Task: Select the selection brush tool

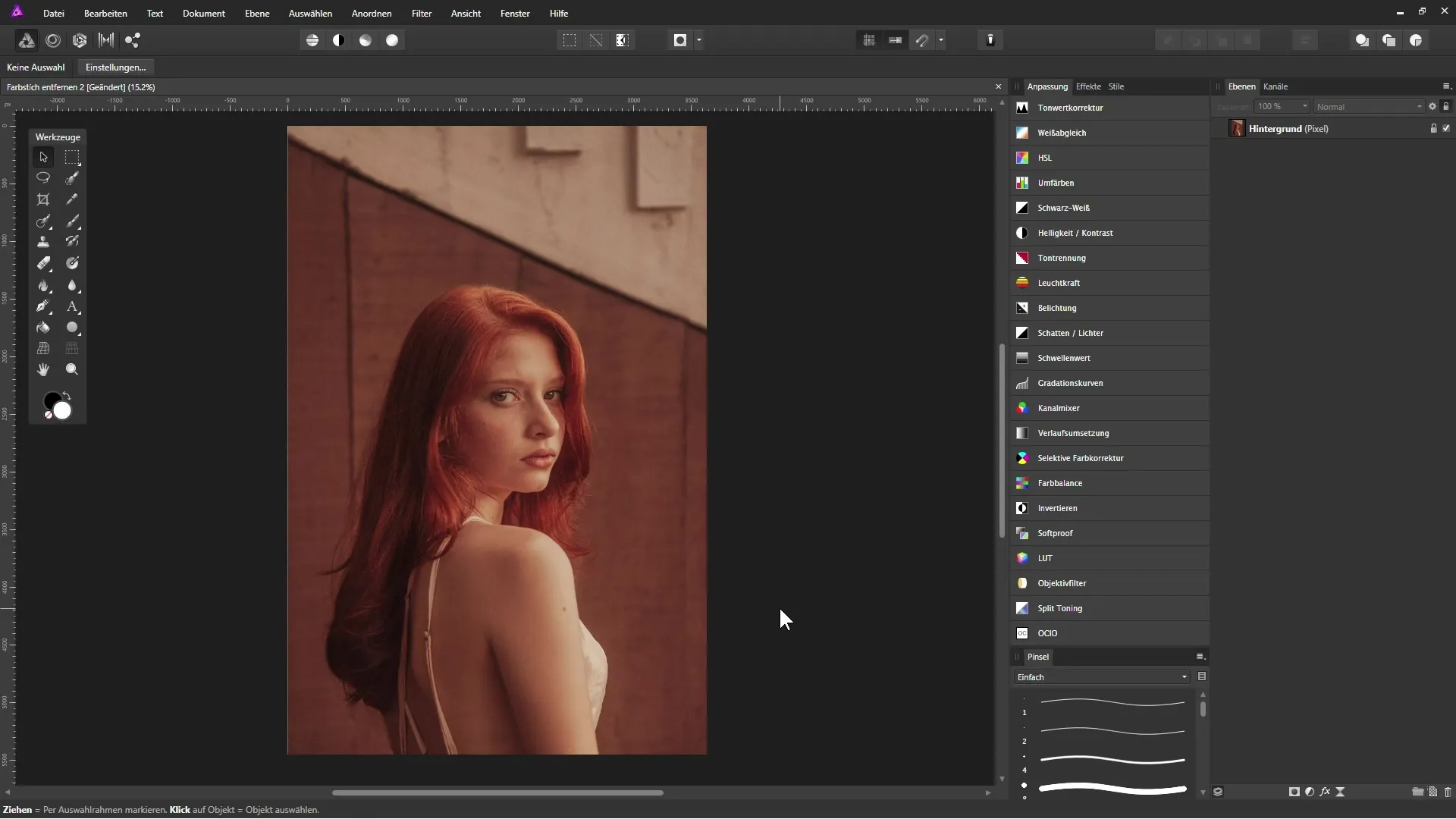Action: (x=72, y=178)
